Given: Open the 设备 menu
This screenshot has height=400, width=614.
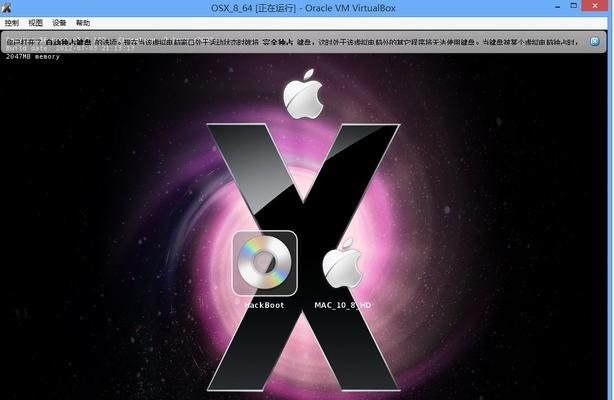Looking at the screenshot, I should (59, 23).
